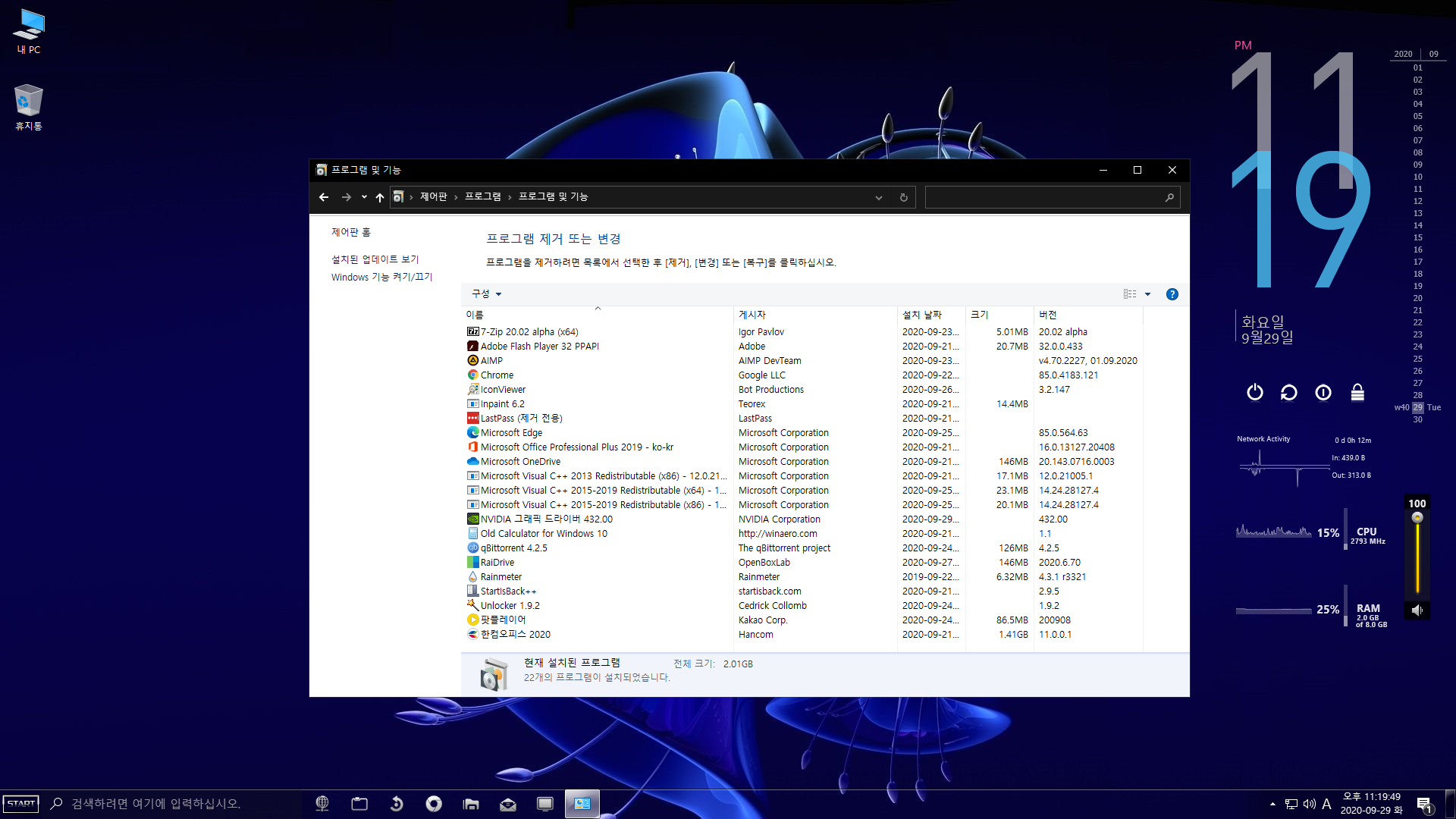Sort list by 설치 날짜 column header
This screenshot has height=819, width=1456.
click(x=931, y=315)
